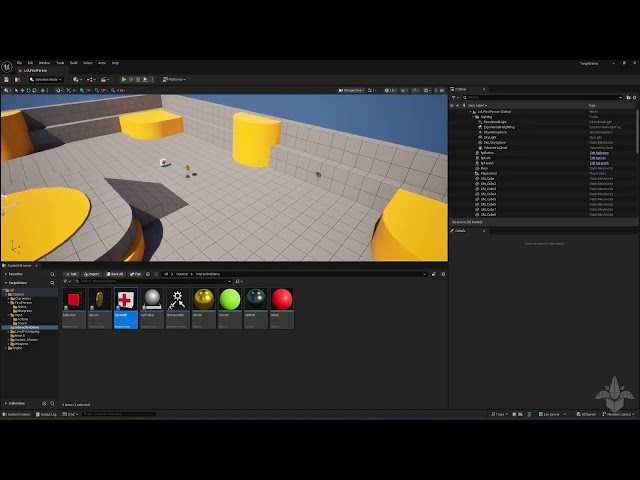640x480 pixels.
Task: Open the Tools menu
Action: [60, 63]
